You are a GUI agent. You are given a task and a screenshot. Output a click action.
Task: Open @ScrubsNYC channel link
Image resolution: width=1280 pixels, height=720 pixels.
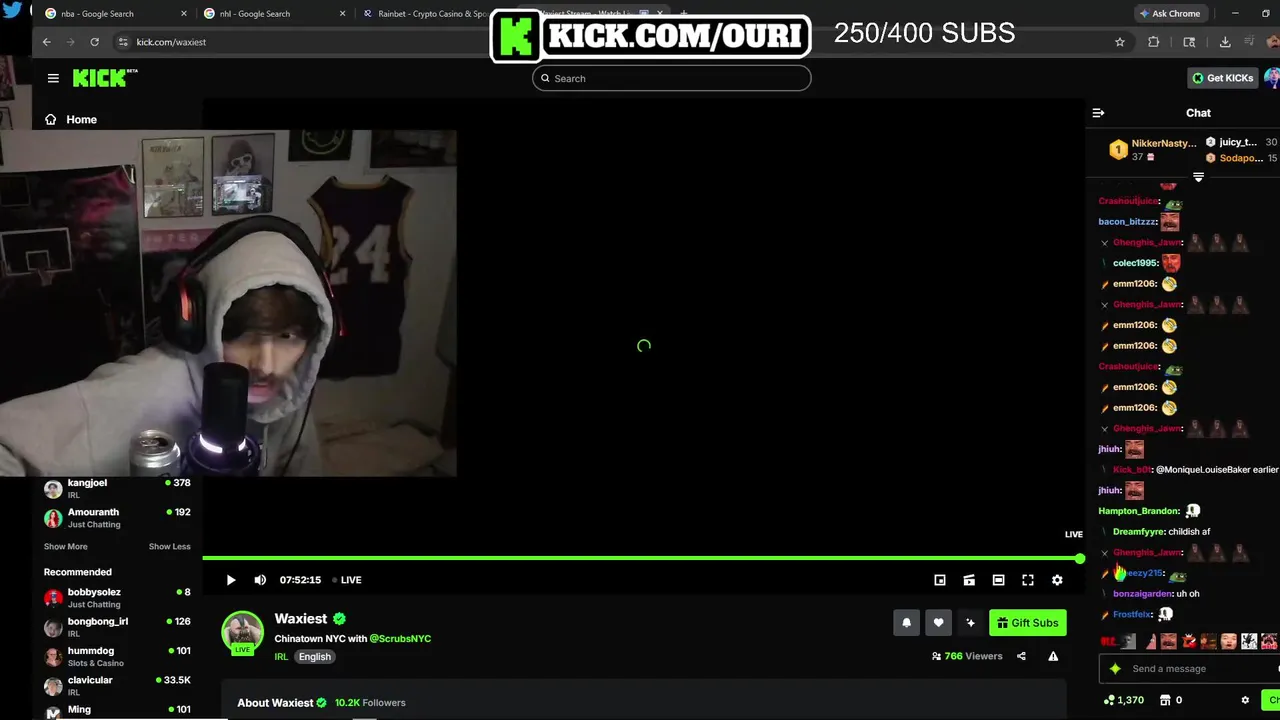coord(400,638)
